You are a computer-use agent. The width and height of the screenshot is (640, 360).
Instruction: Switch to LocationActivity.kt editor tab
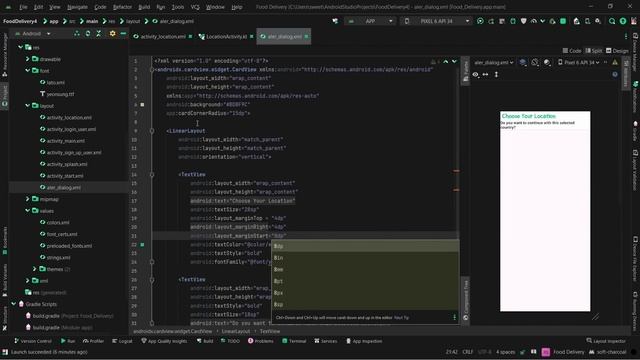point(226,36)
